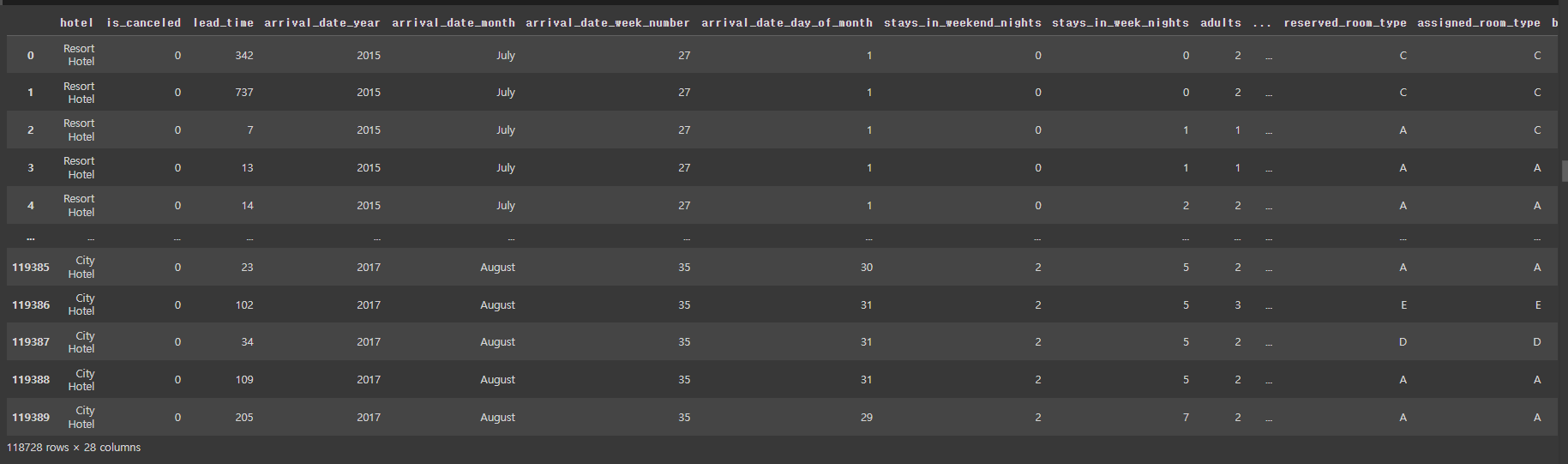This screenshot has width=1568, height=464.
Task: Click the lead_time column header
Action: pyautogui.click(x=223, y=23)
